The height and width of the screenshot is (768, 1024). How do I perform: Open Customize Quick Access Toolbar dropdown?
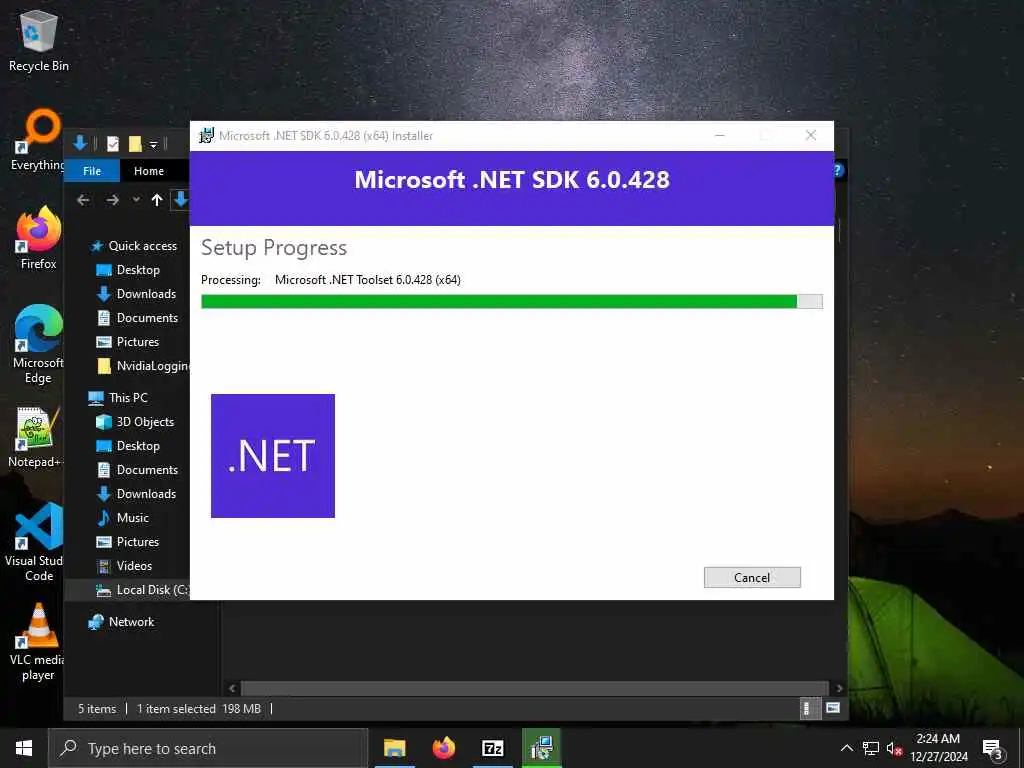pyautogui.click(x=153, y=144)
